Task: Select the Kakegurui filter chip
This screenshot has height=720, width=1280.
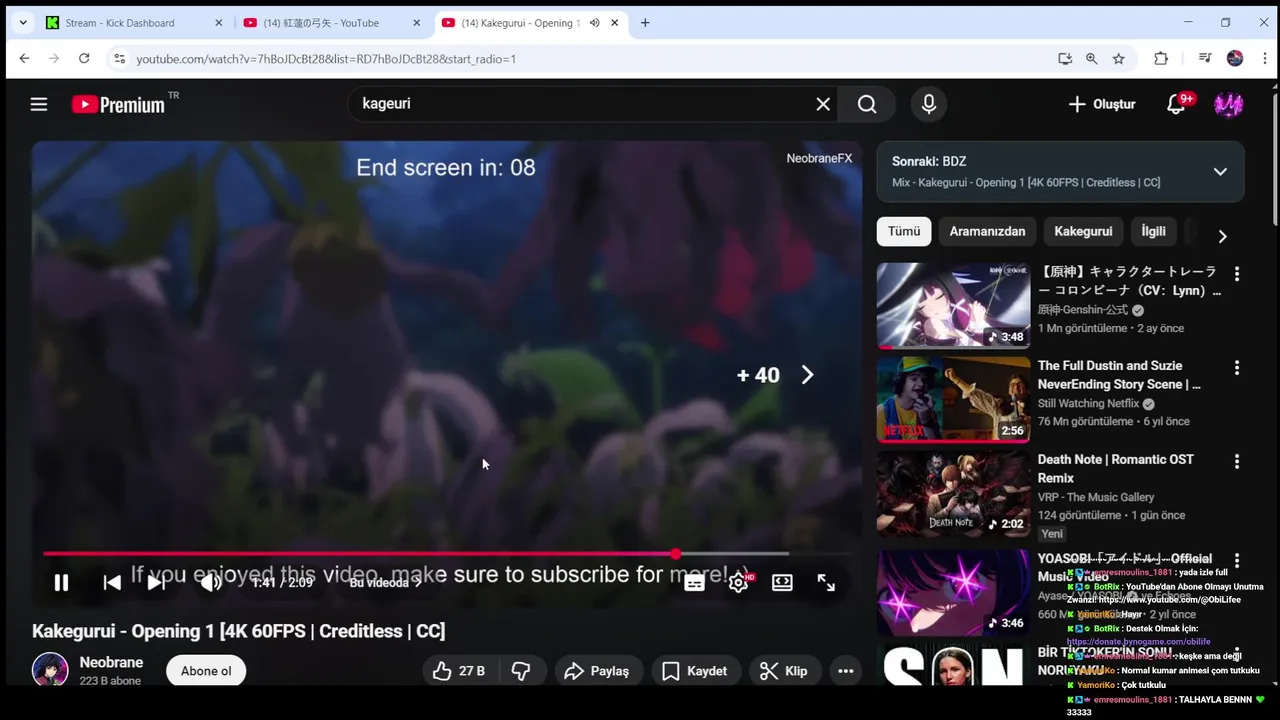Action: point(1083,231)
